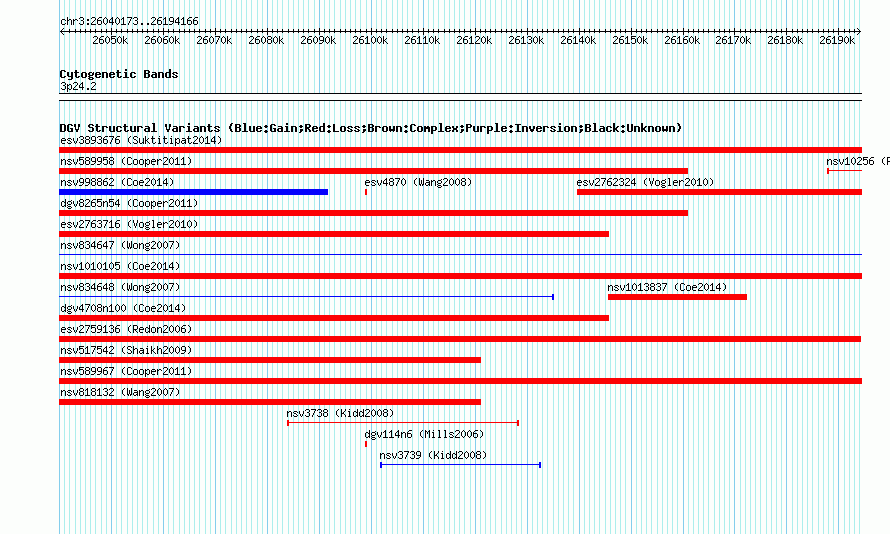Image resolution: width=890 pixels, height=534 pixels.
Task: Click nsv834648 (Wong2007) label
Action: coord(120,287)
